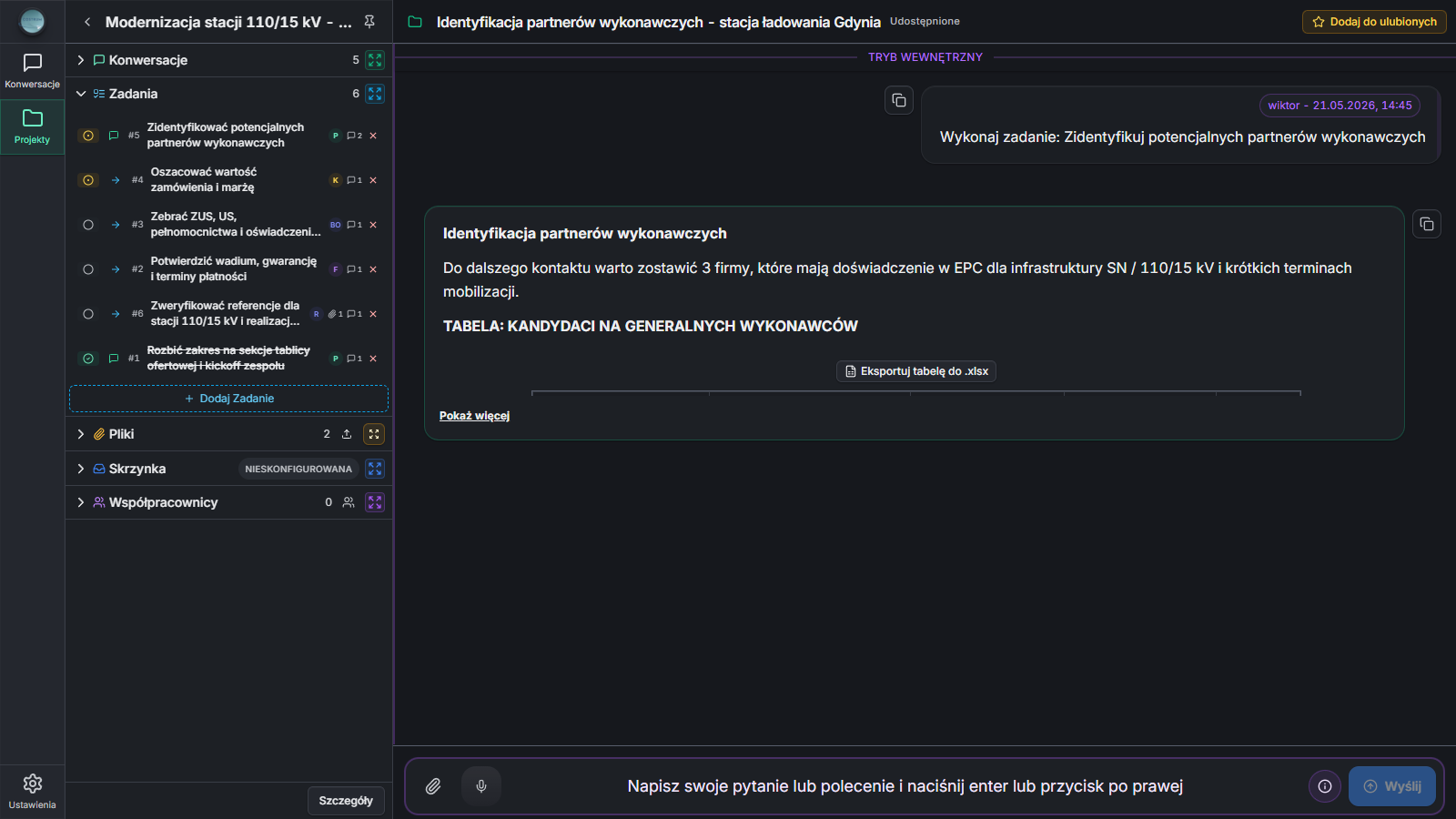Click Dodaj Zadanie button
This screenshot has width=1456, height=819.
tap(228, 399)
